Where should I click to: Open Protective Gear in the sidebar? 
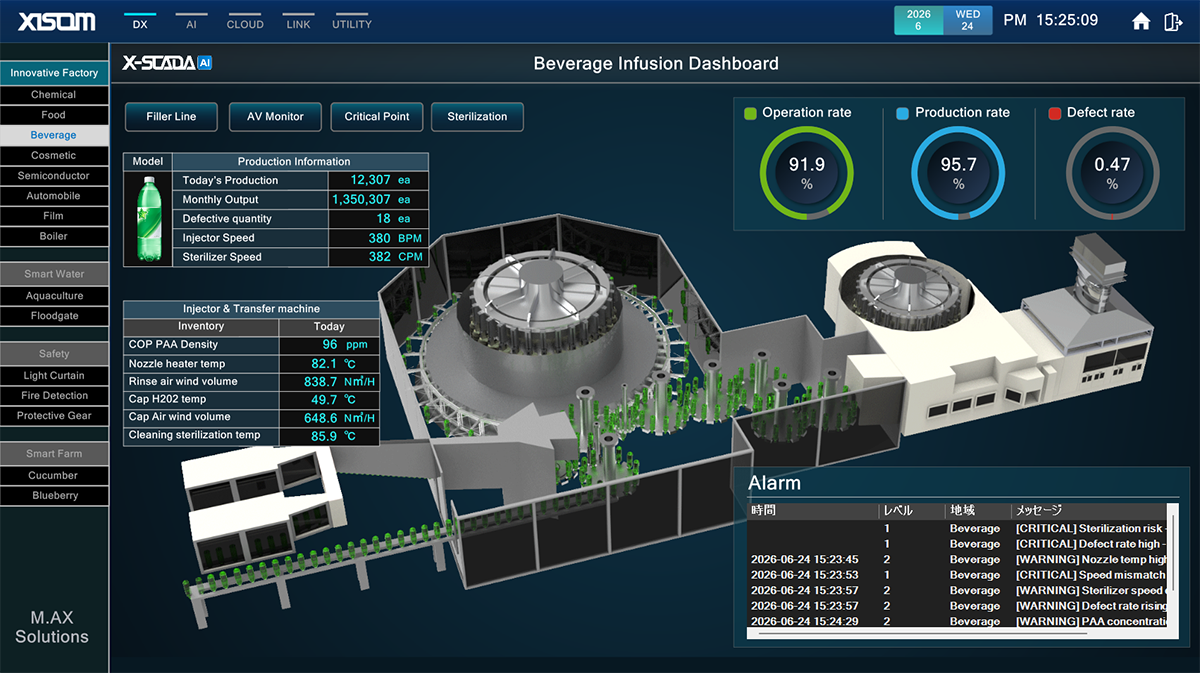pos(54,416)
